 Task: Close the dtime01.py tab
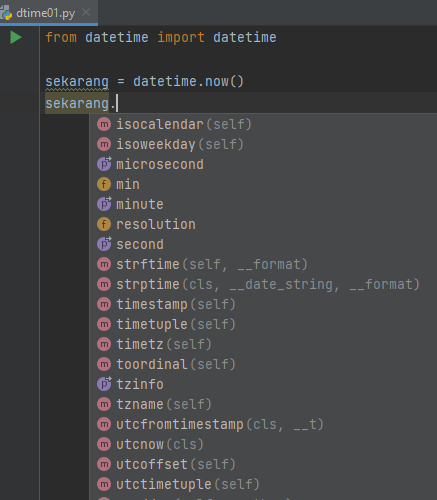pyautogui.click(x=86, y=13)
